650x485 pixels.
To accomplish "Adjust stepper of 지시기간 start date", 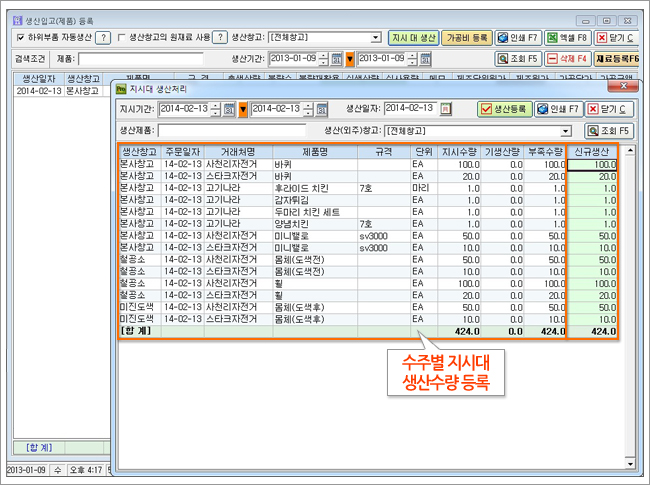I will 215,109.
